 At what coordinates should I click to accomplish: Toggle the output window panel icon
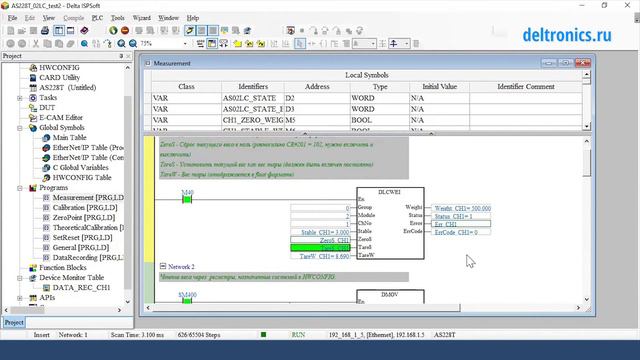(71, 31)
